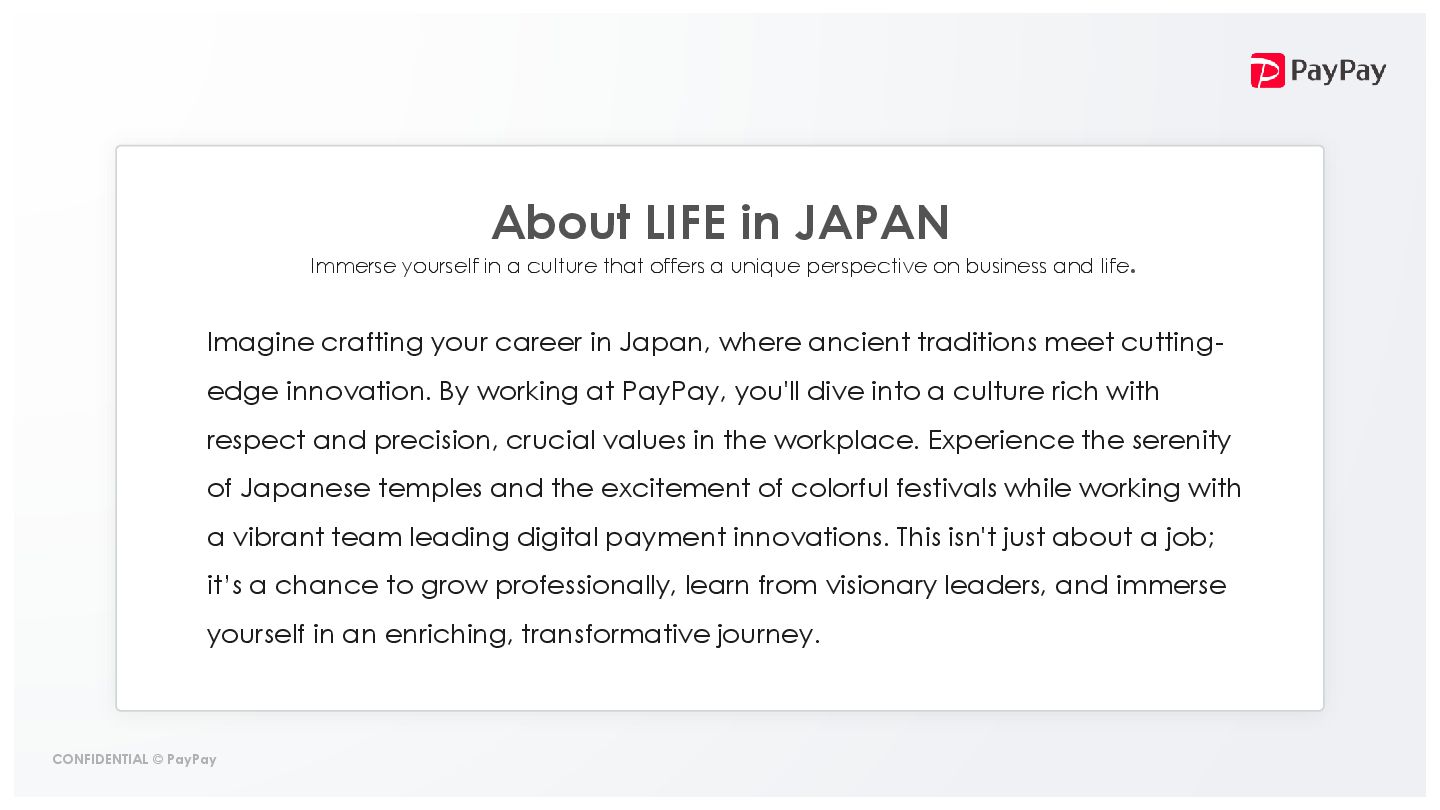Click the final line 'yourself in an enriching'
The height and width of the screenshot is (810, 1440).
pos(513,635)
